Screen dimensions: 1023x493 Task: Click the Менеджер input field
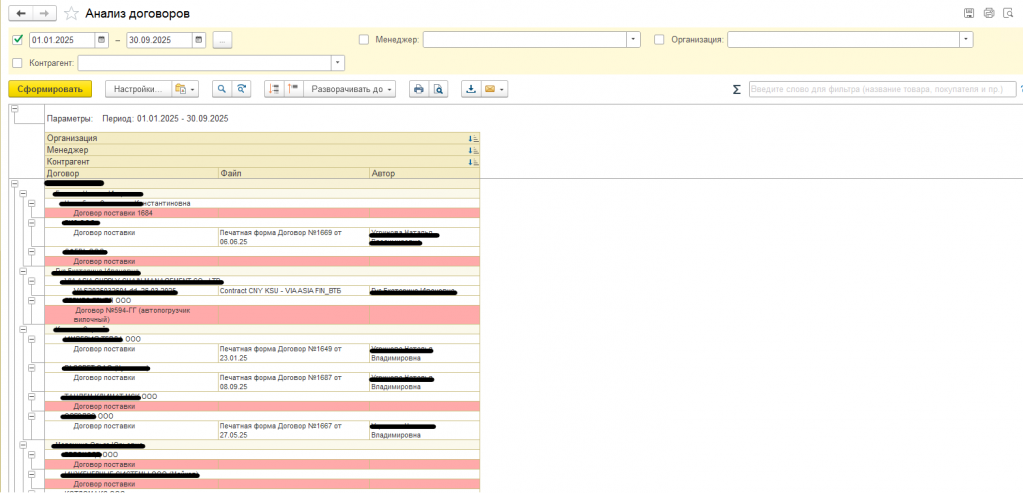(x=525, y=40)
